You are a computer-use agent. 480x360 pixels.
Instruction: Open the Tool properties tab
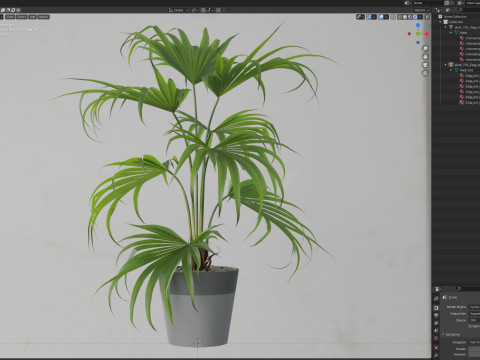pyautogui.click(x=436, y=298)
